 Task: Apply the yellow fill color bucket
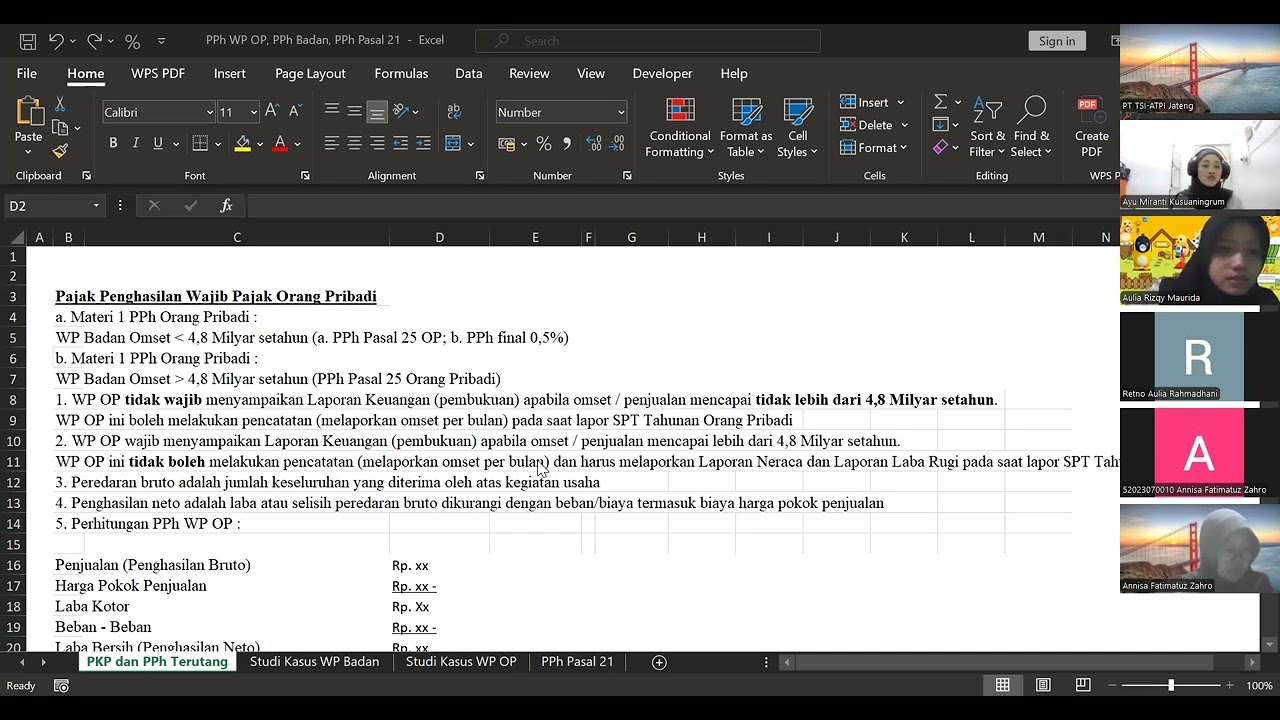coord(242,144)
